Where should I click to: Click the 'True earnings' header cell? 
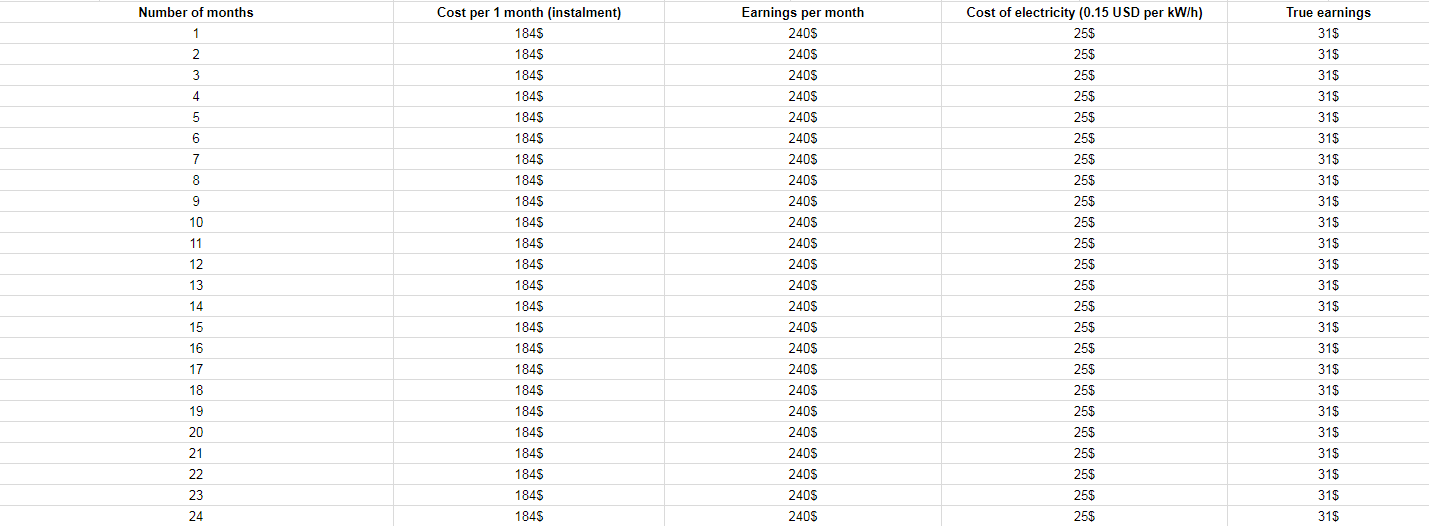(x=1328, y=12)
